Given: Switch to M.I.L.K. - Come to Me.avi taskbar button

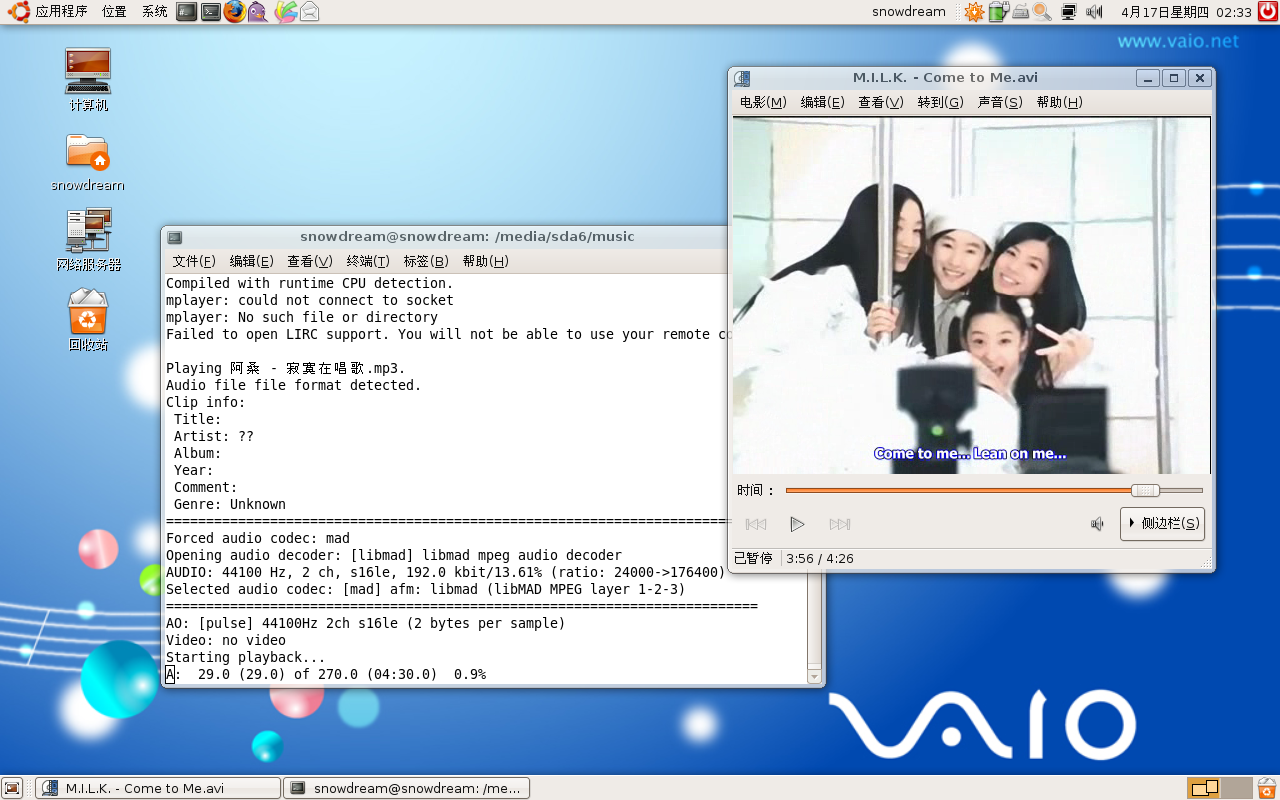Looking at the screenshot, I should click(x=158, y=788).
